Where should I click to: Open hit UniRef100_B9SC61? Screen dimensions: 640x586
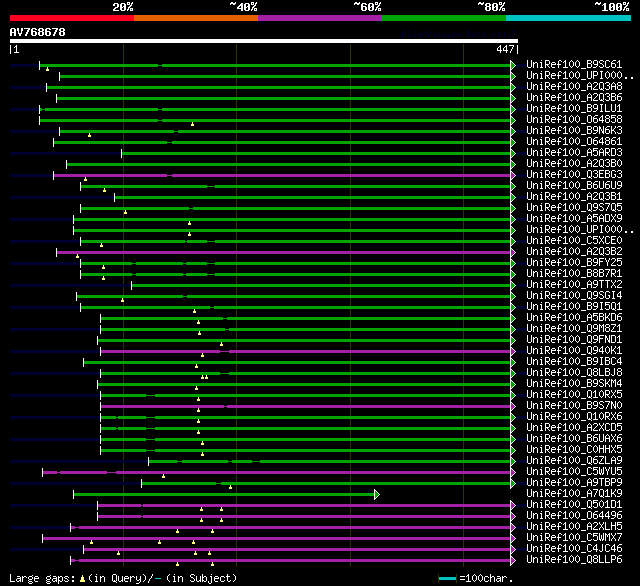point(574,64)
